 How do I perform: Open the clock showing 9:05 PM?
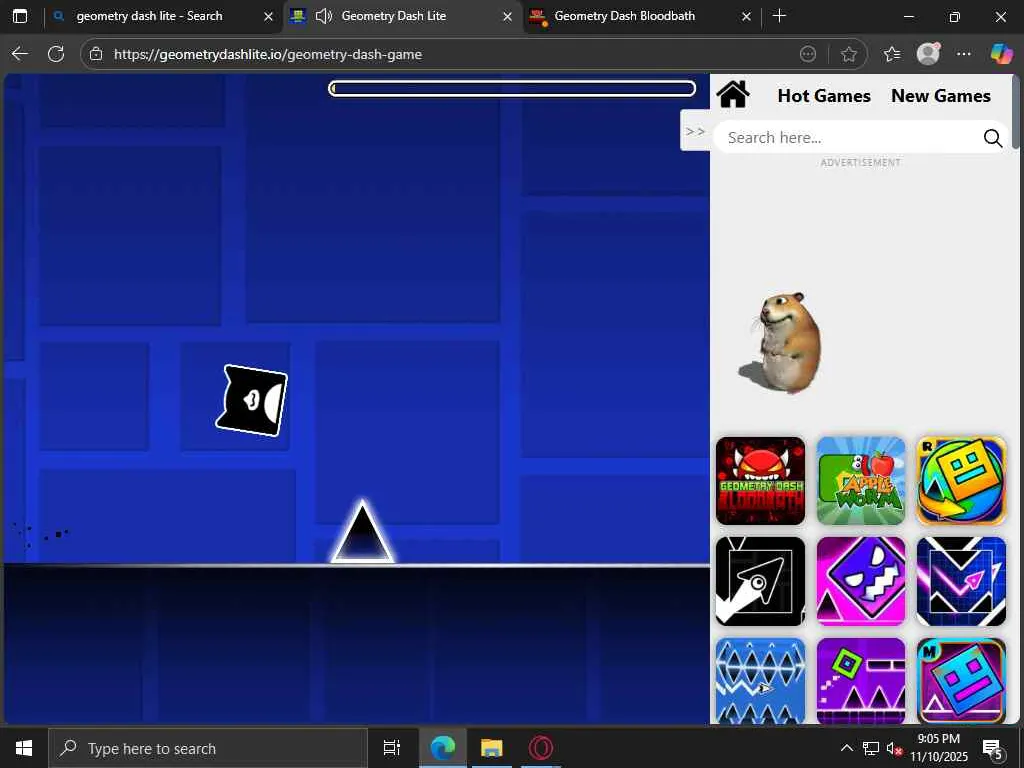pyautogui.click(x=938, y=748)
